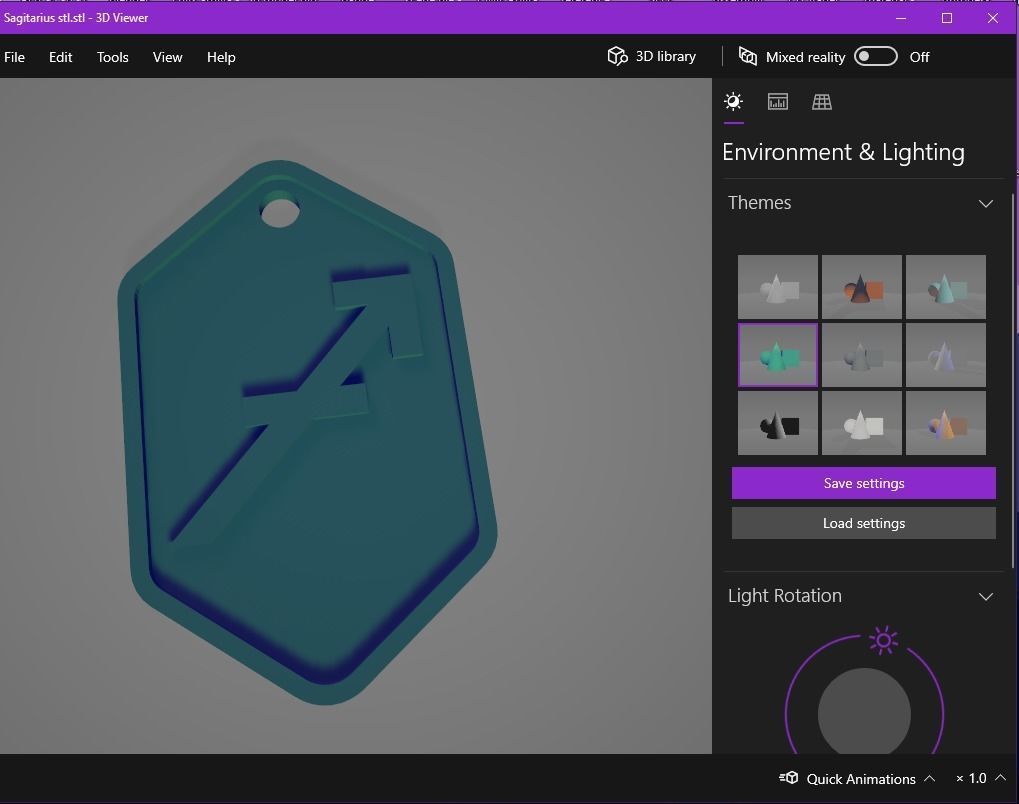Open the Tools menu
The height and width of the screenshot is (804, 1019).
point(112,57)
